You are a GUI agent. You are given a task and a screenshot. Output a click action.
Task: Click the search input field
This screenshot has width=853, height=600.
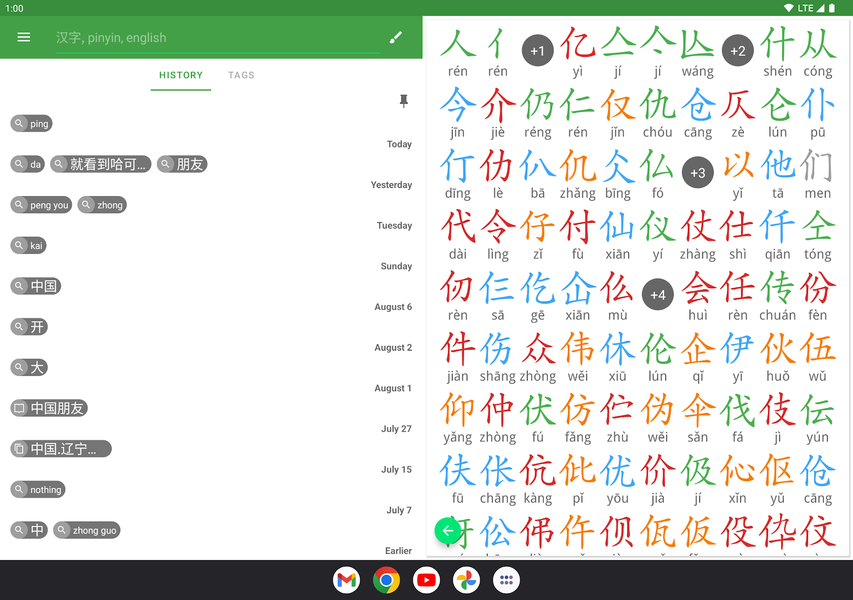point(200,37)
